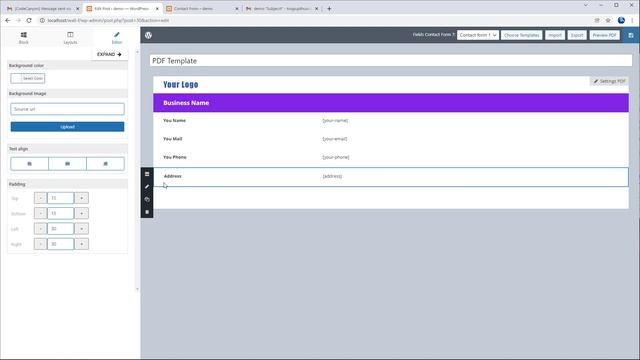Click the You Phone label
This screenshot has width=640, height=360.
pos(175,157)
